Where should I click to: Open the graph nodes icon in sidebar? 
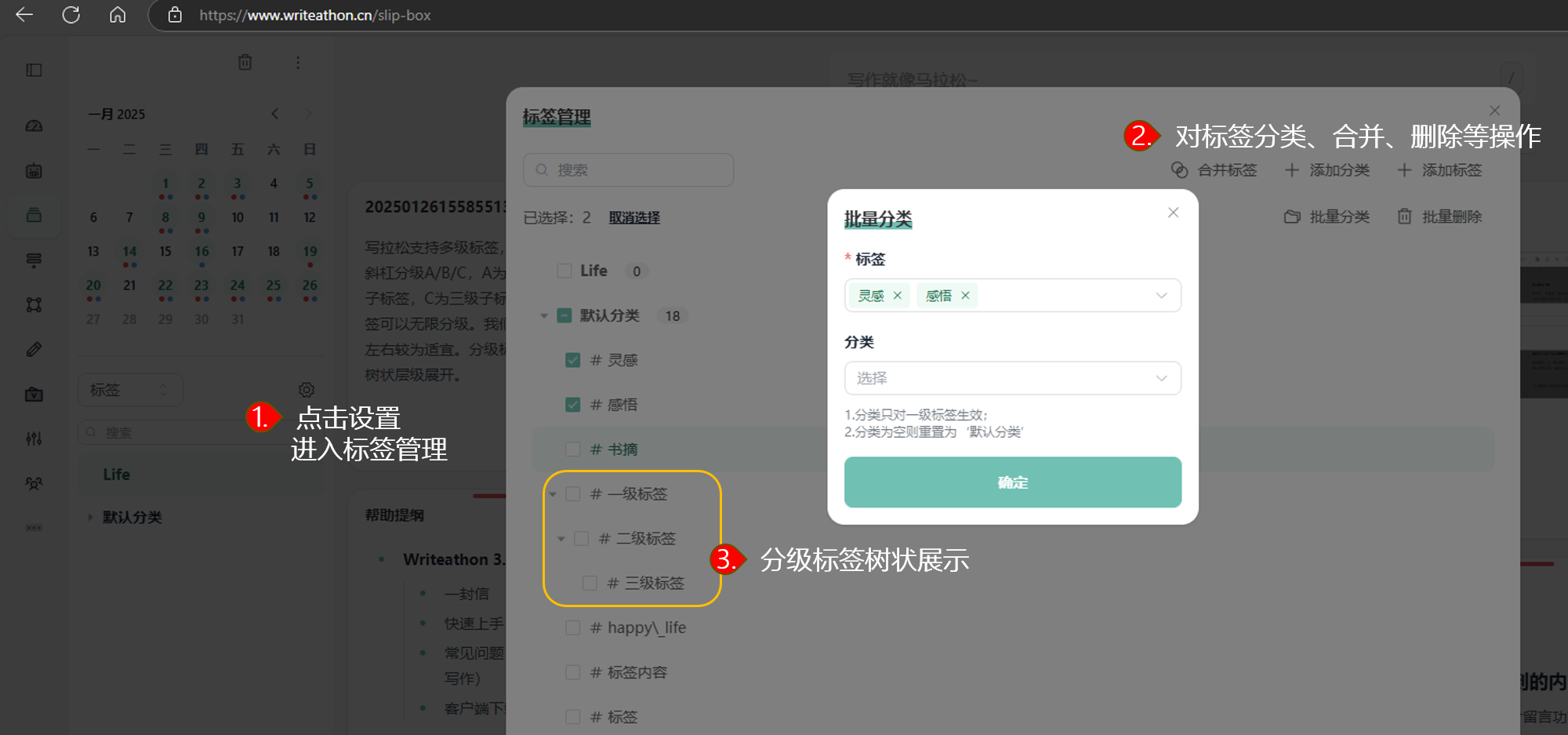[x=34, y=304]
